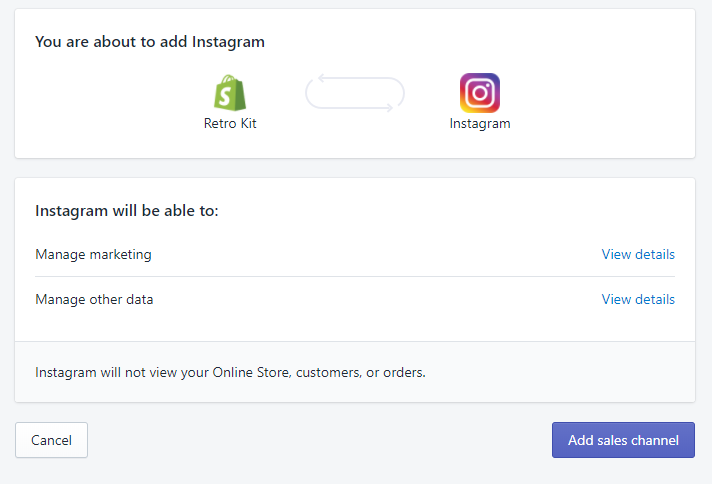Open View details for Manage marketing
Screen dimensions: 712x484
tap(638, 254)
